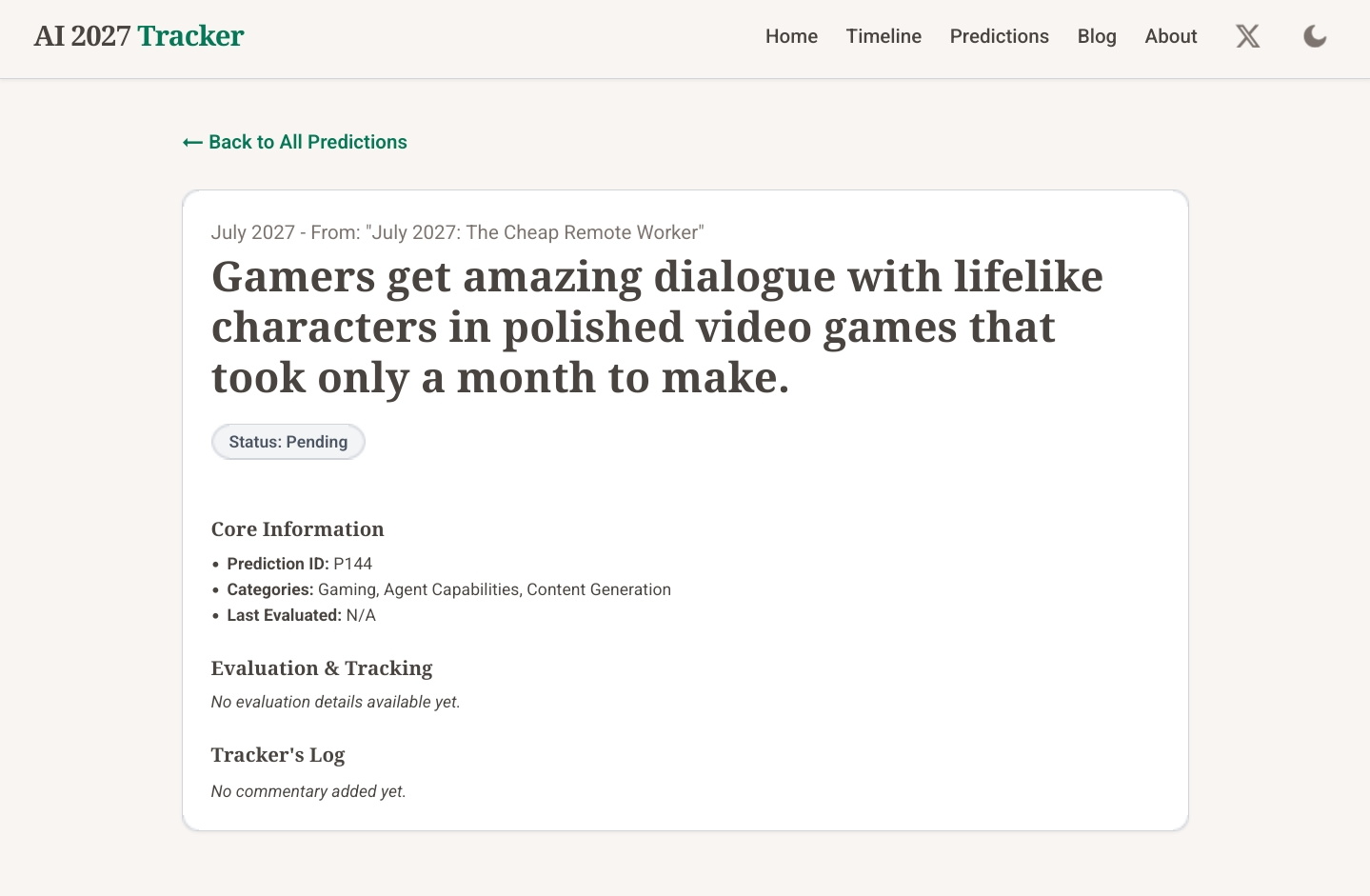The image size is (1370, 896).
Task: Select 'No evaluation details available yet' text
Action: coord(336,702)
